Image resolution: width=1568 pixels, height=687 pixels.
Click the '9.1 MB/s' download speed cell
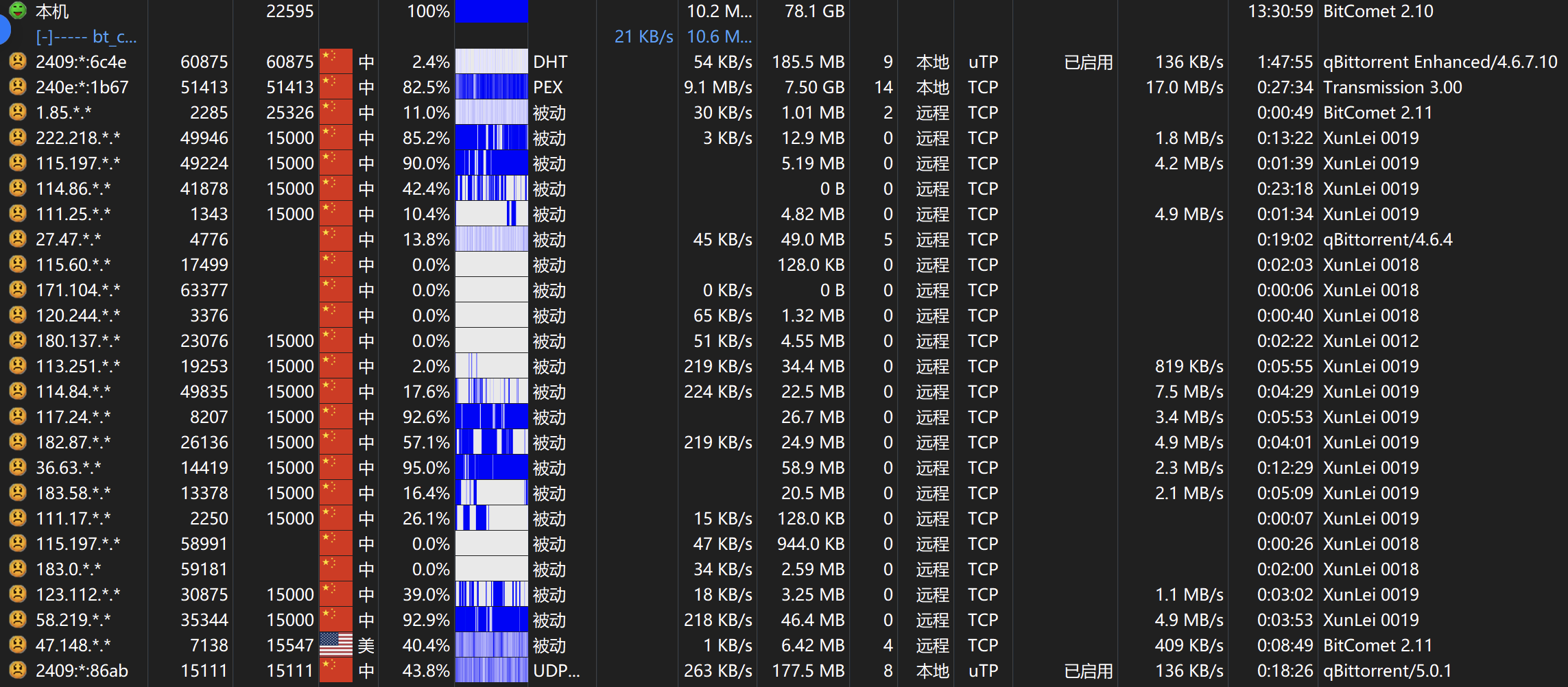pyautogui.click(x=717, y=87)
